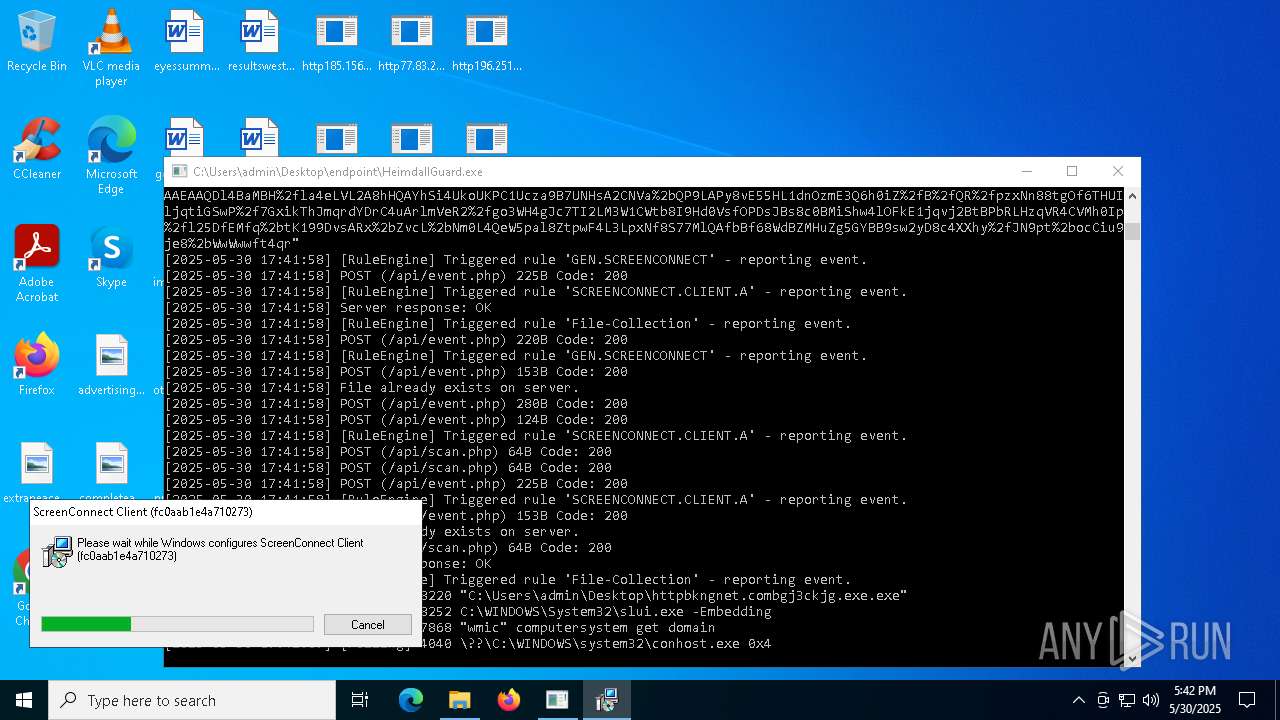This screenshot has height=720, width=1280.
Task: Switch to the console app on the taskbar
Action: click(557, 700)
